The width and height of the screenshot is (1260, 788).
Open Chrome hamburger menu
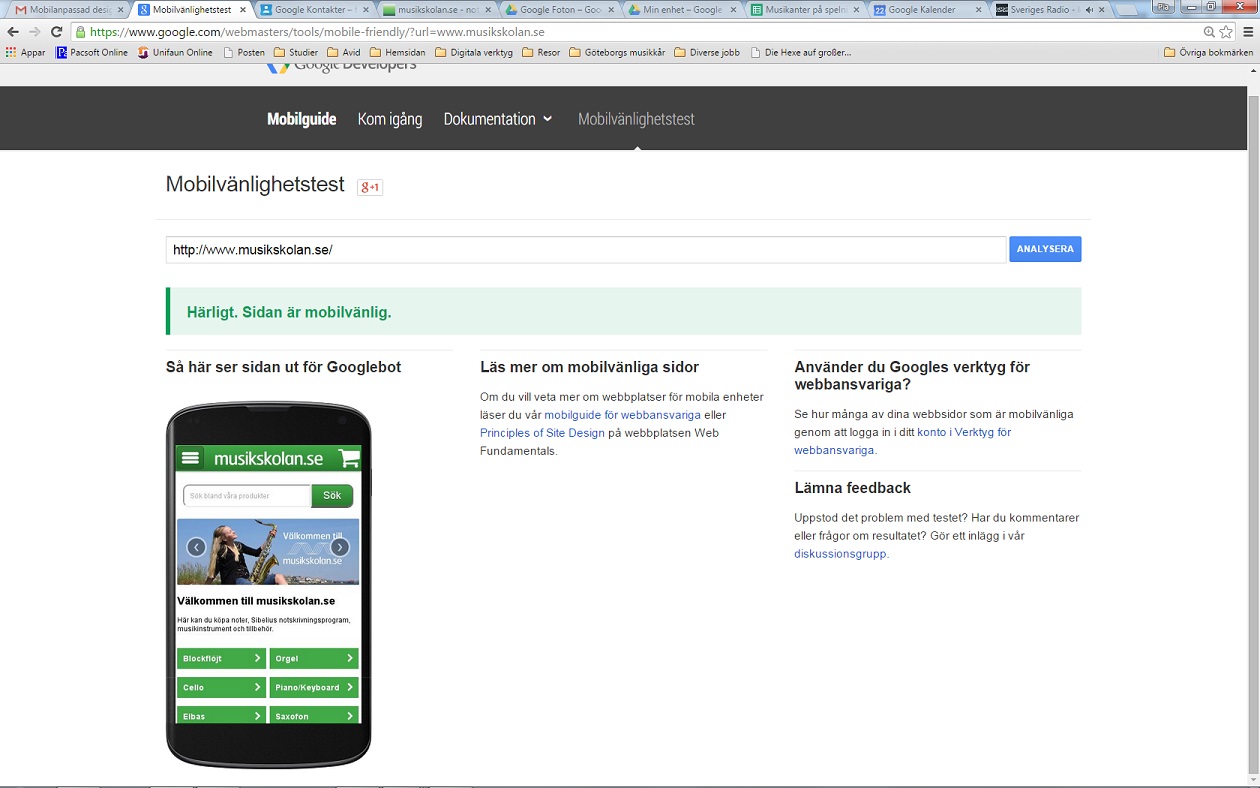[1247, 32]
